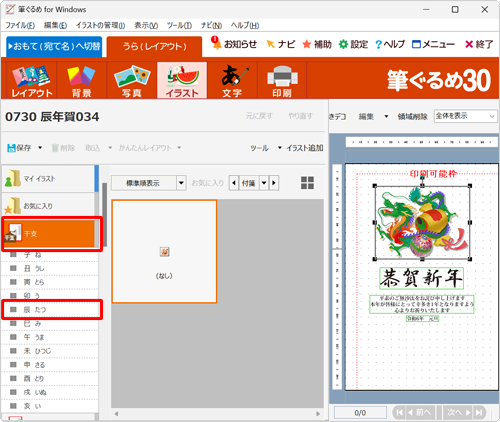Image resolution: width=500 pixels, height=422 pixels.
Task: Select the (なし) thumbnail tile
Action: coord(164,251)
